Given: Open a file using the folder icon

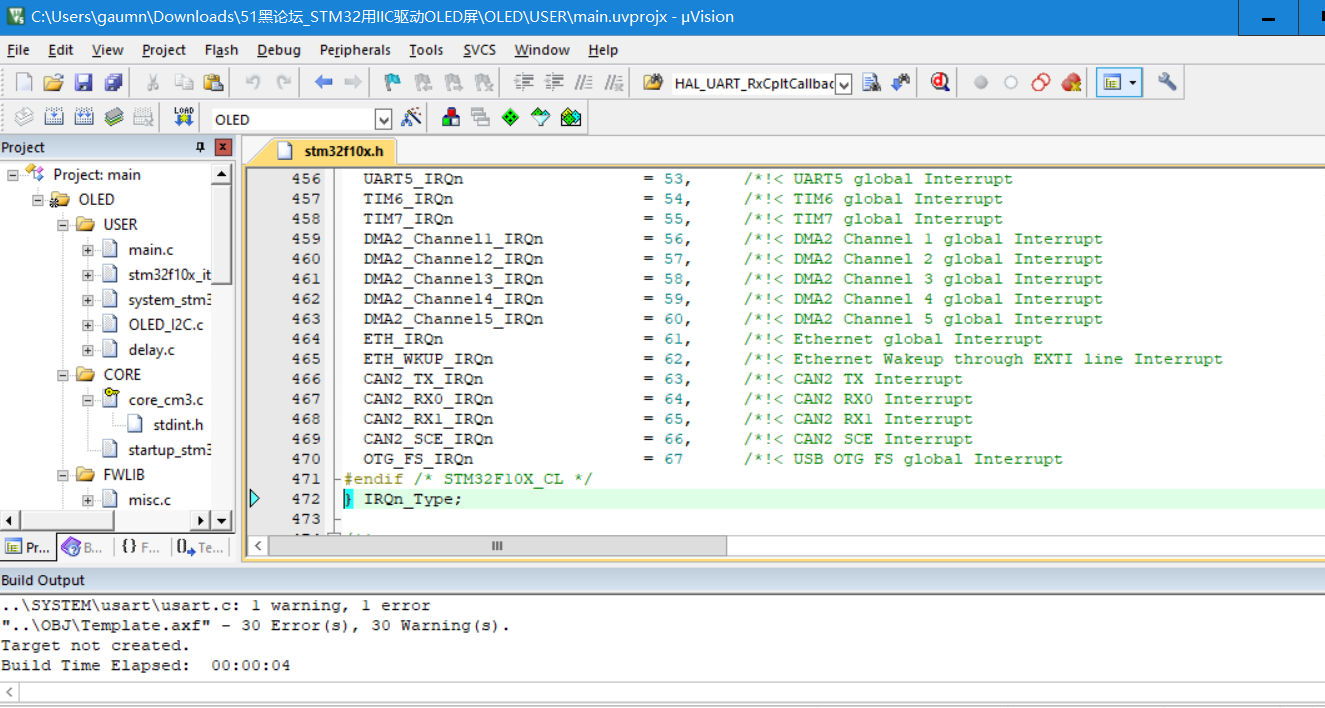Looking at the screenshot, I should pyautogui.click(x=54, y=82).
